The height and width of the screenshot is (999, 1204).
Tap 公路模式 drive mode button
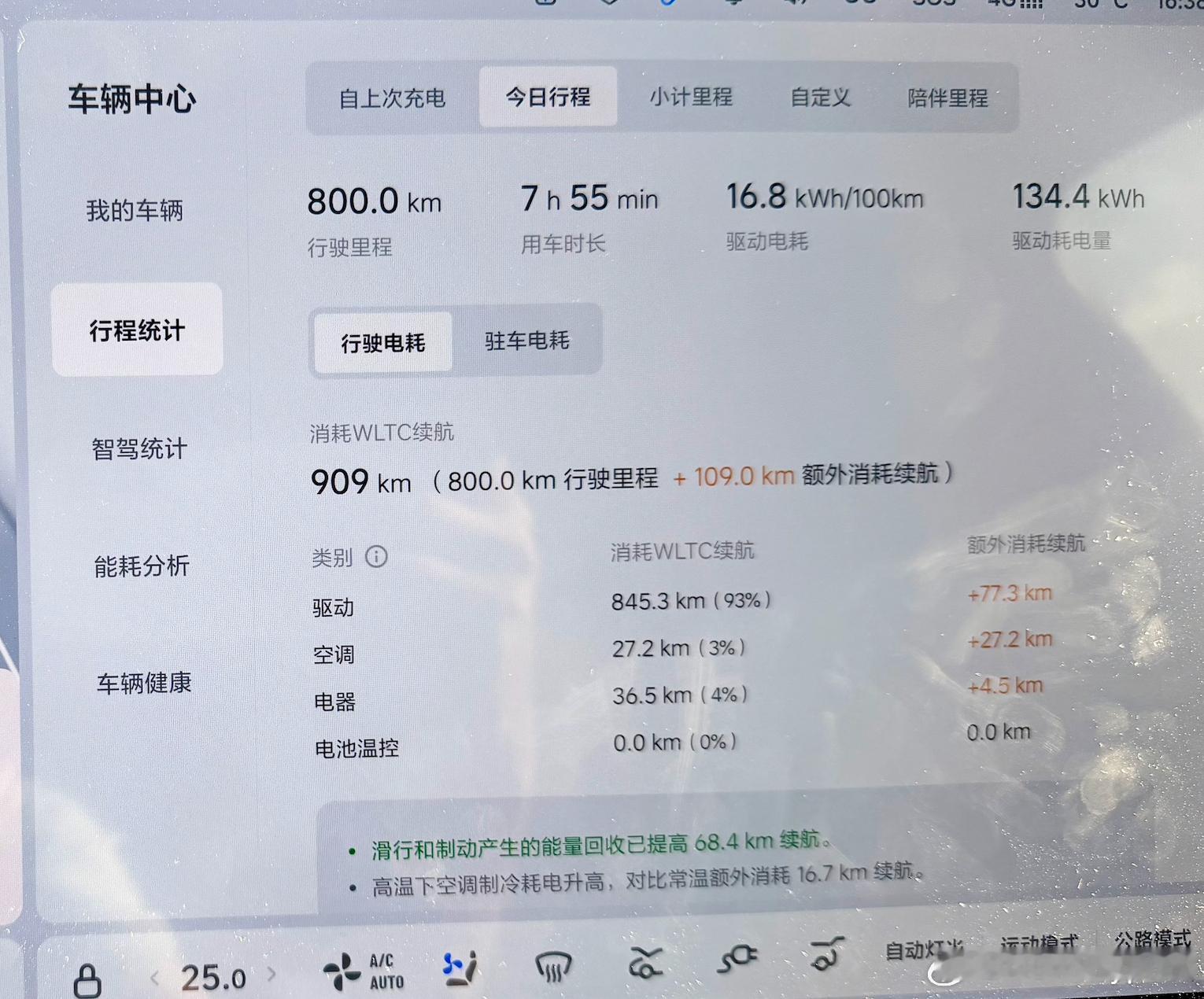pyautogui.click(x=1152, y=940)
